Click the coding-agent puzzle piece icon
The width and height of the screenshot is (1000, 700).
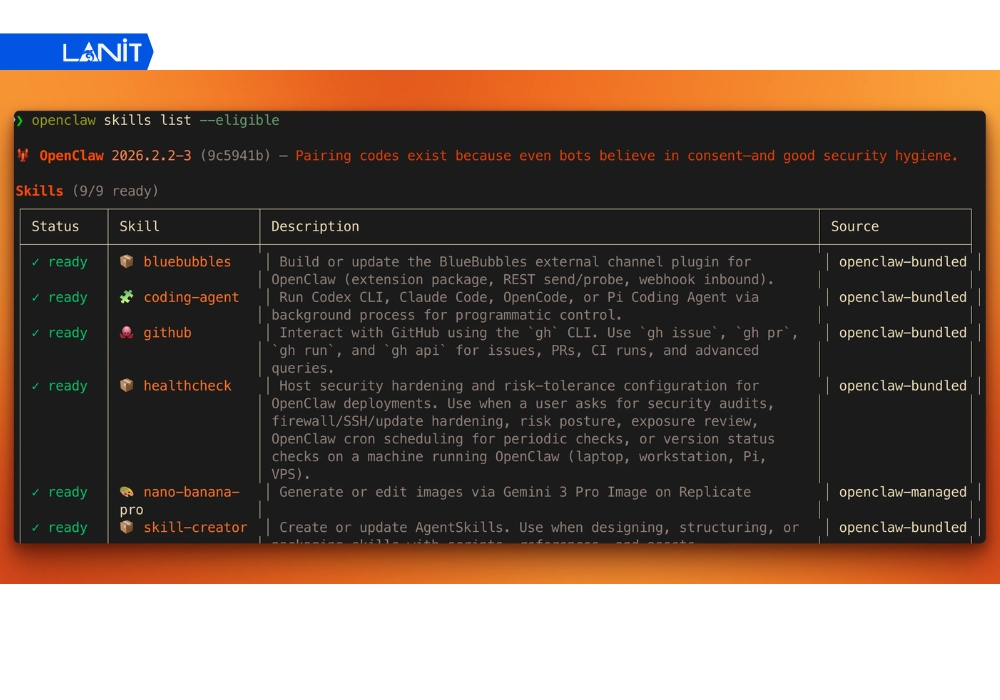point(127,297)
